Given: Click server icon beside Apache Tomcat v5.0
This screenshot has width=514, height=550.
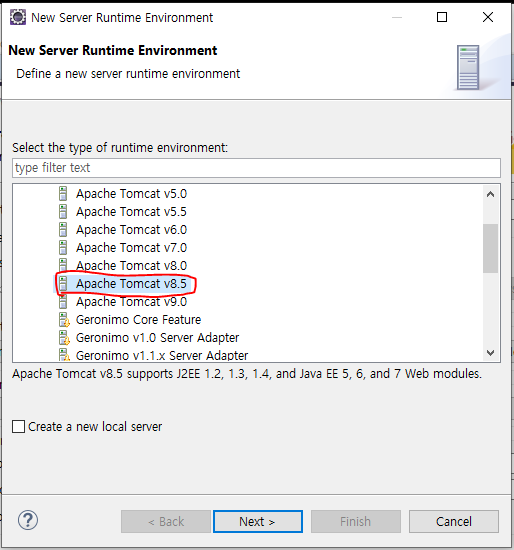Looking at the screenshot, I should [x=63, y=194].
